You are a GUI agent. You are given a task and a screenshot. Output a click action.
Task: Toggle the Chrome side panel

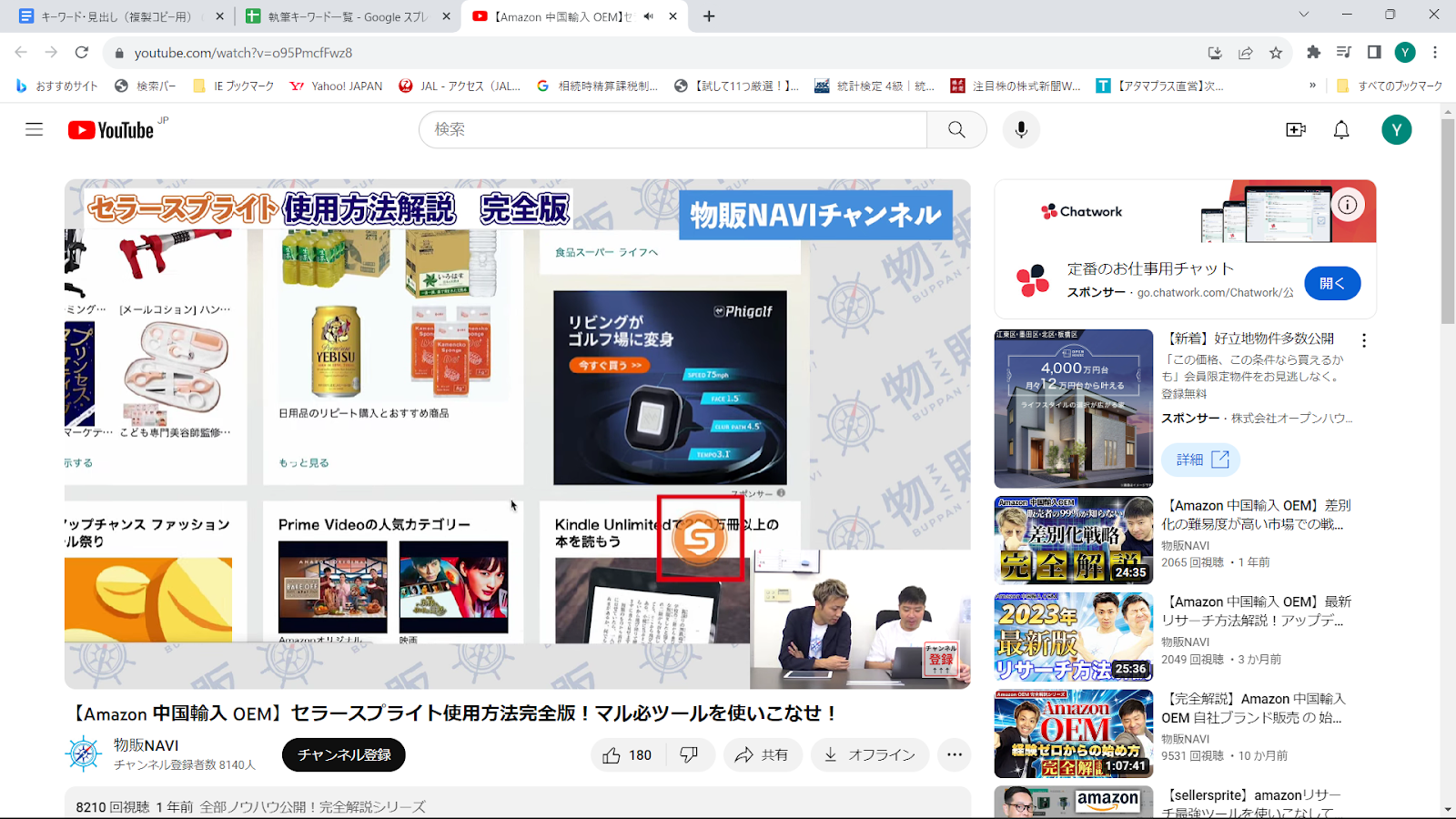pos(1374,53)
